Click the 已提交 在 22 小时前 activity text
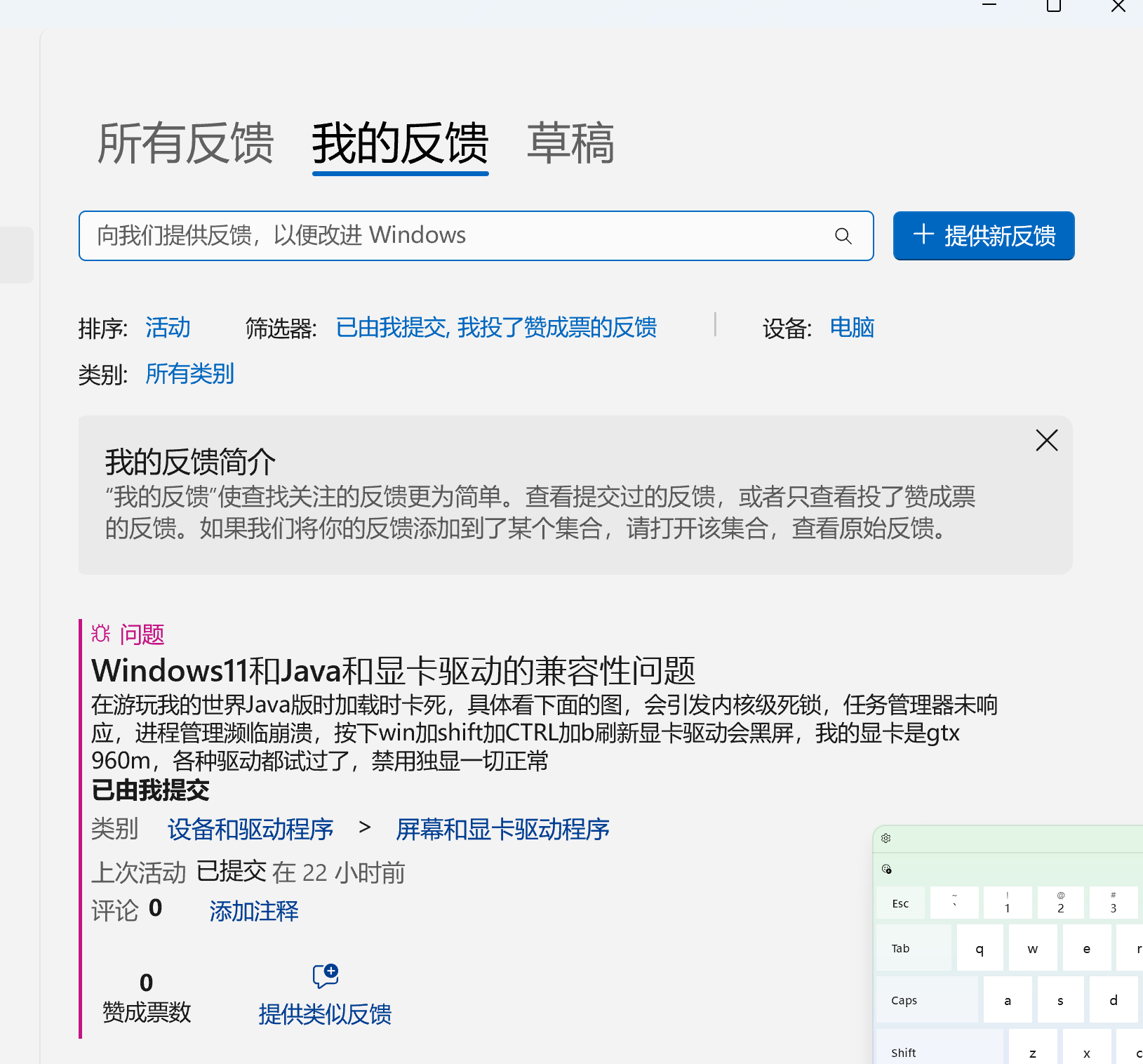This screenshot has height=1064, width=1143. tap(300, 872)
